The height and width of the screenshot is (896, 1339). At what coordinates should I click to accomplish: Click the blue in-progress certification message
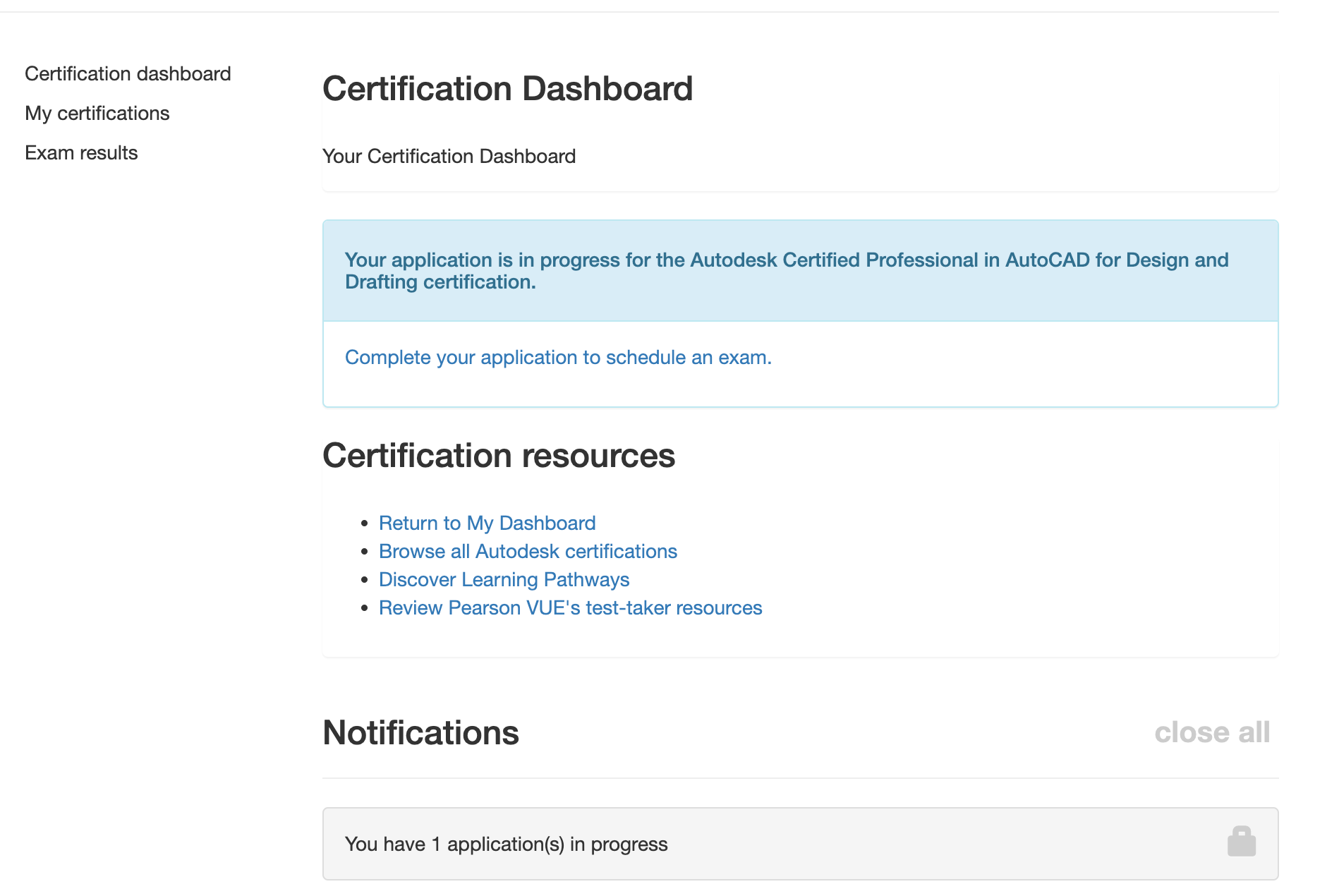click(786, 271)
